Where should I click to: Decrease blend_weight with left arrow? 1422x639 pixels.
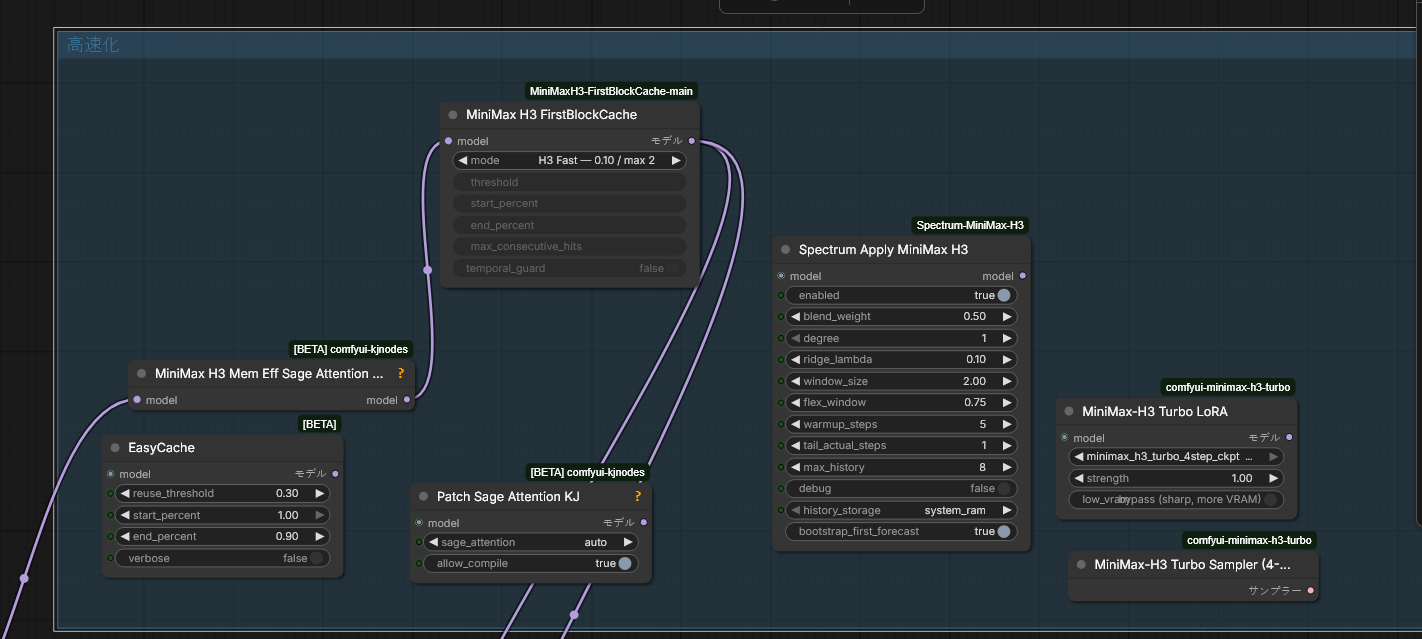pos(795,317)
